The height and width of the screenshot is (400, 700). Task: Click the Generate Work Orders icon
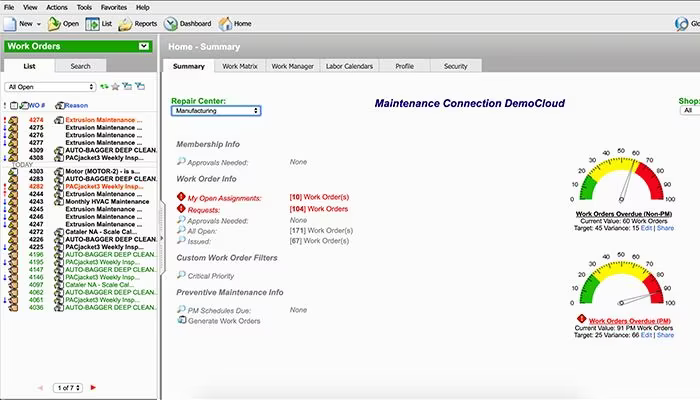(182, 320)
